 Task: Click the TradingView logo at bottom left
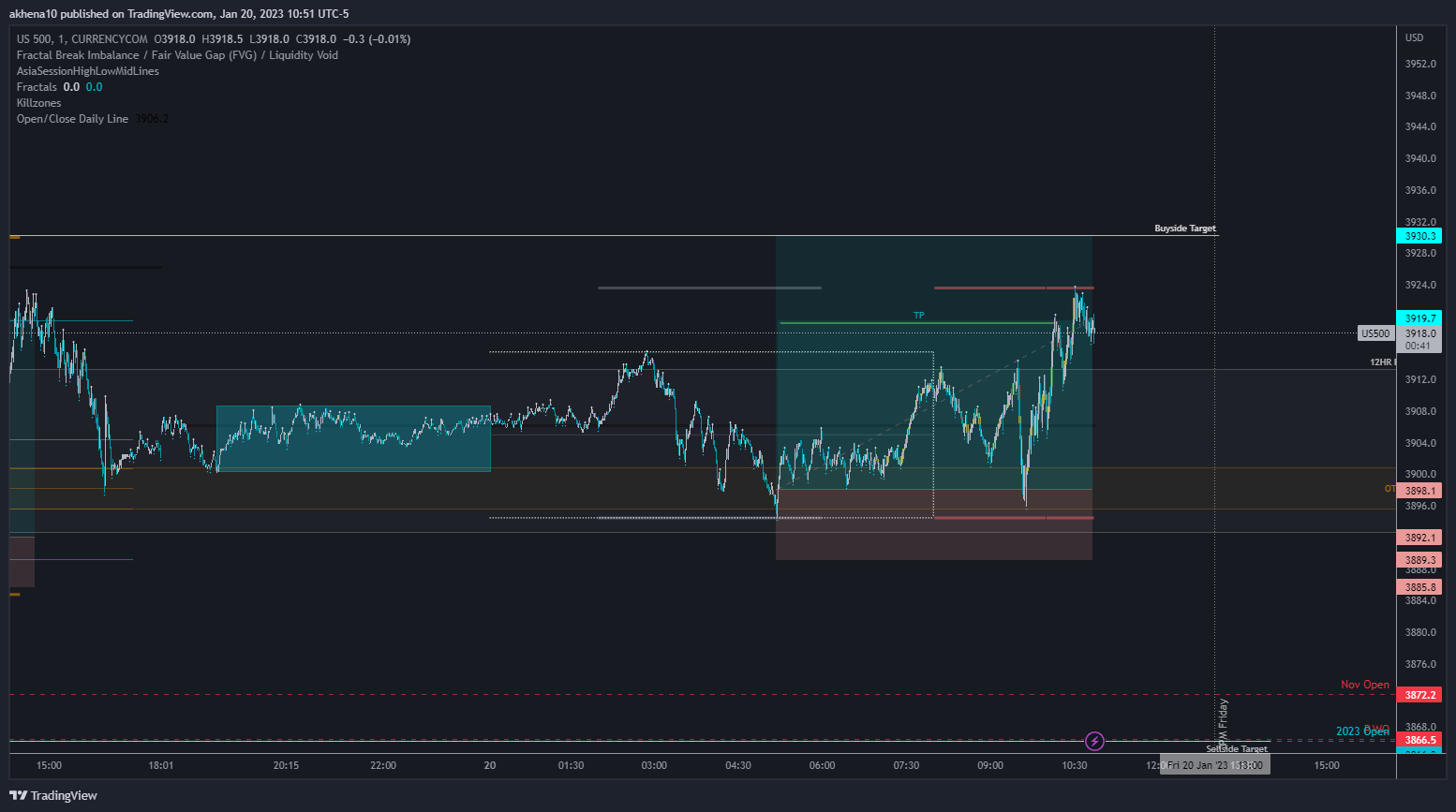pos(53,795)
